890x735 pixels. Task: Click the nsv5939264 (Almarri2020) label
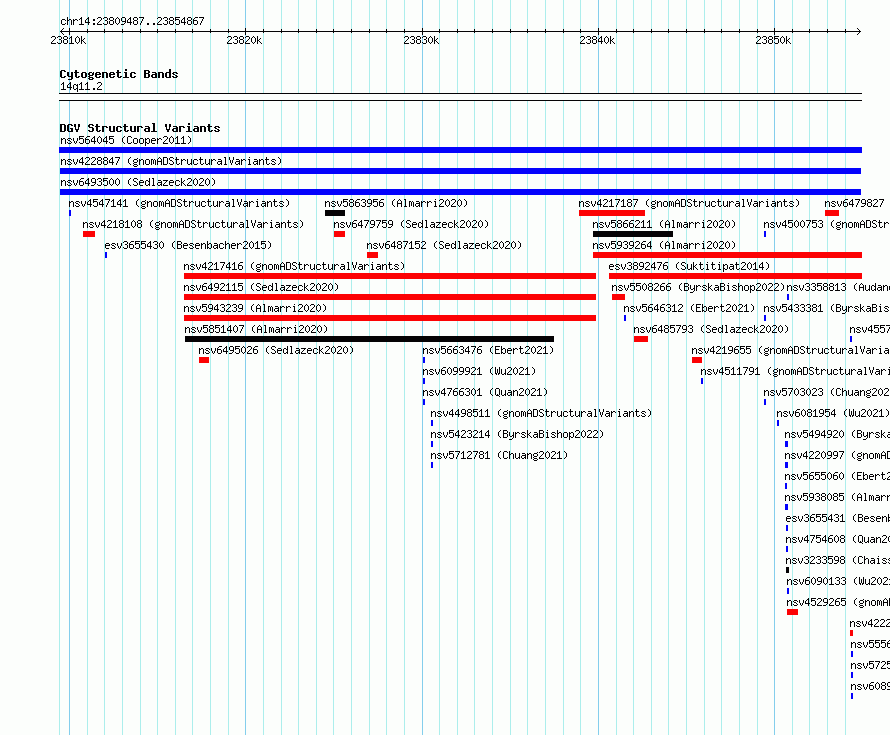(664, 245)
